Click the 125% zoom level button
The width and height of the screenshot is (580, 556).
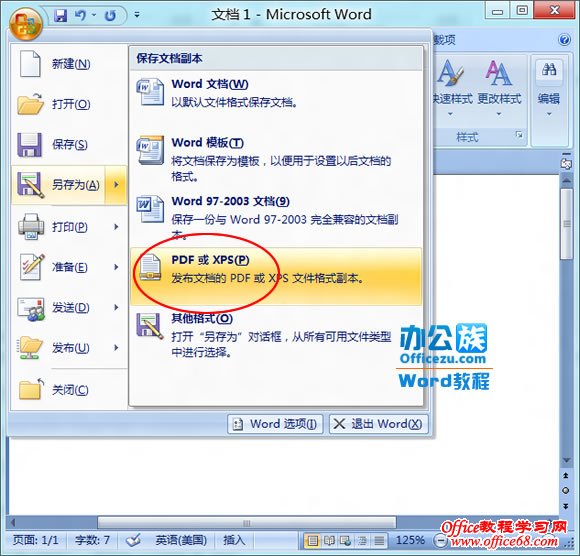(410, 540)
